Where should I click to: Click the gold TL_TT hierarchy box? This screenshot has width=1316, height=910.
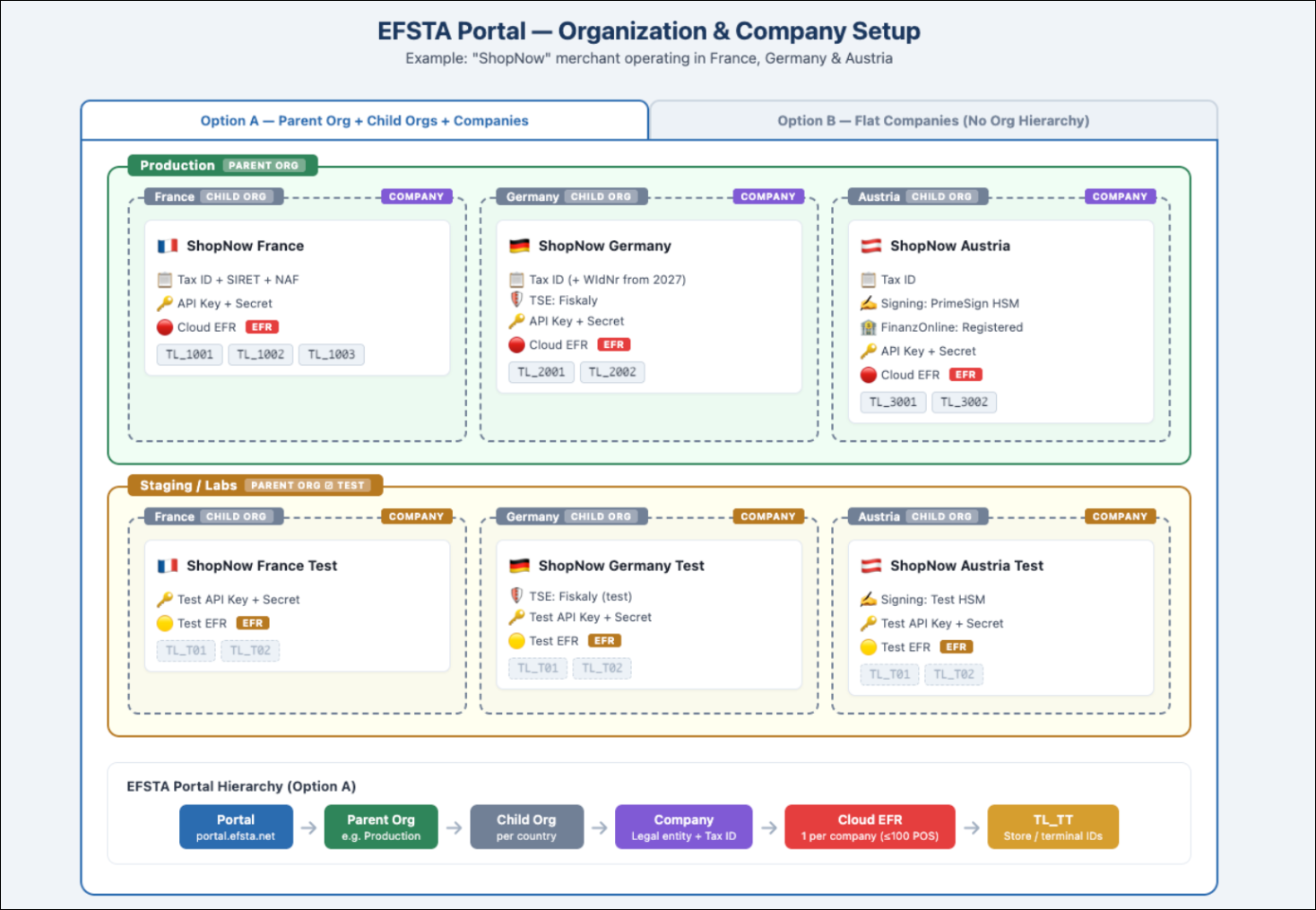tap(1052, 827)
